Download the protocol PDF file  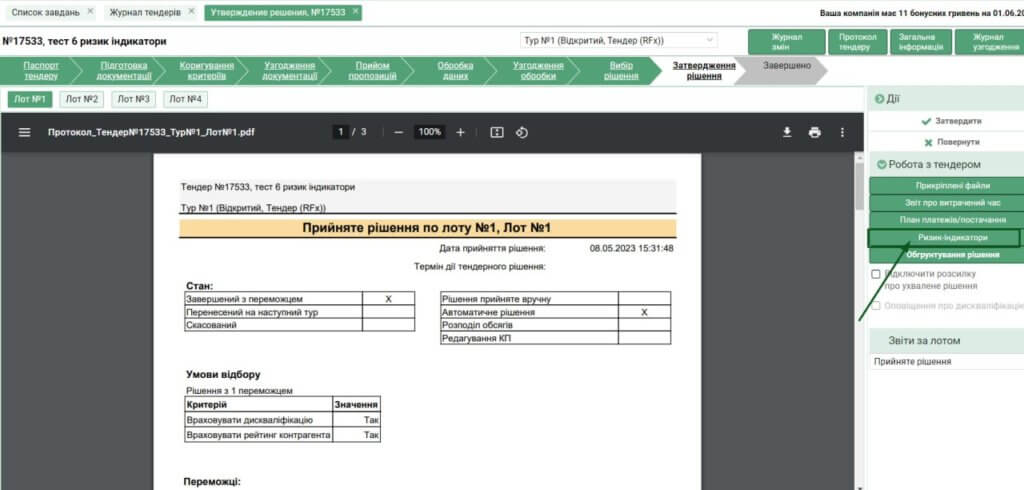[x=787, y=132]
